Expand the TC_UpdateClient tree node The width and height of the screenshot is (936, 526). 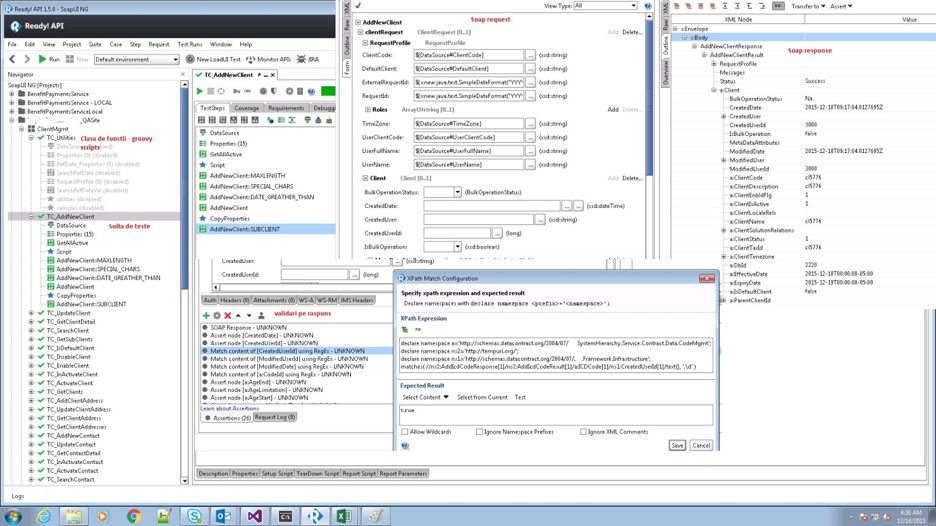[32, 313]
